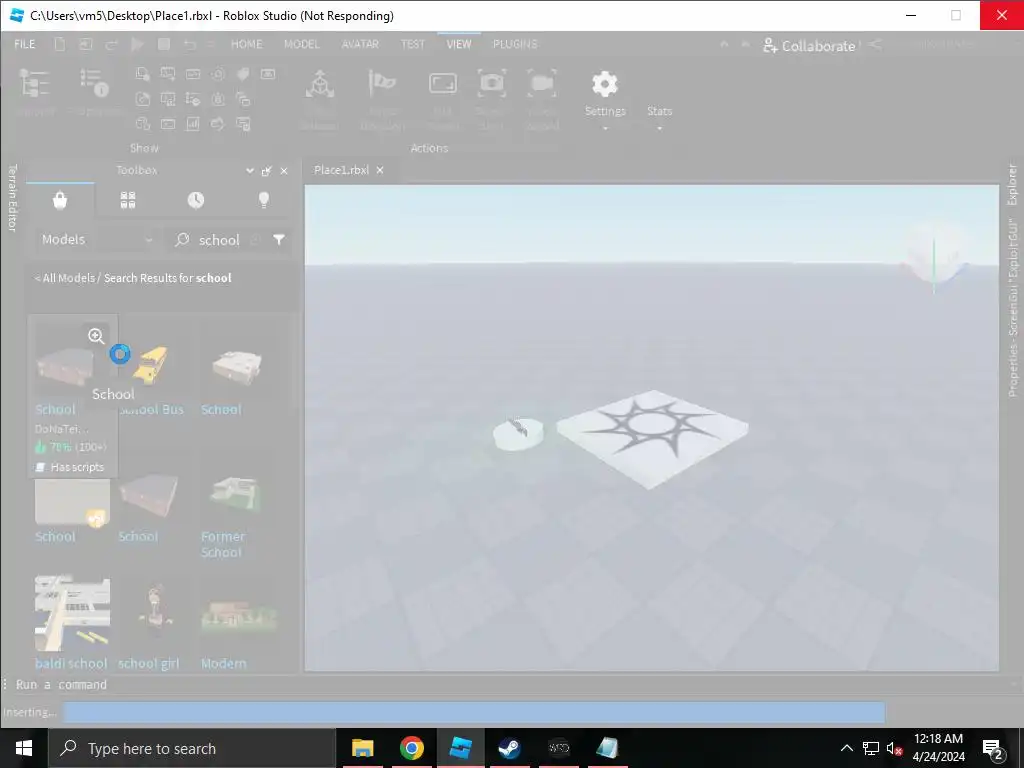Preview the School model with zoom icon
This screenshot has width=1024, height=768.
coord(96,336)
